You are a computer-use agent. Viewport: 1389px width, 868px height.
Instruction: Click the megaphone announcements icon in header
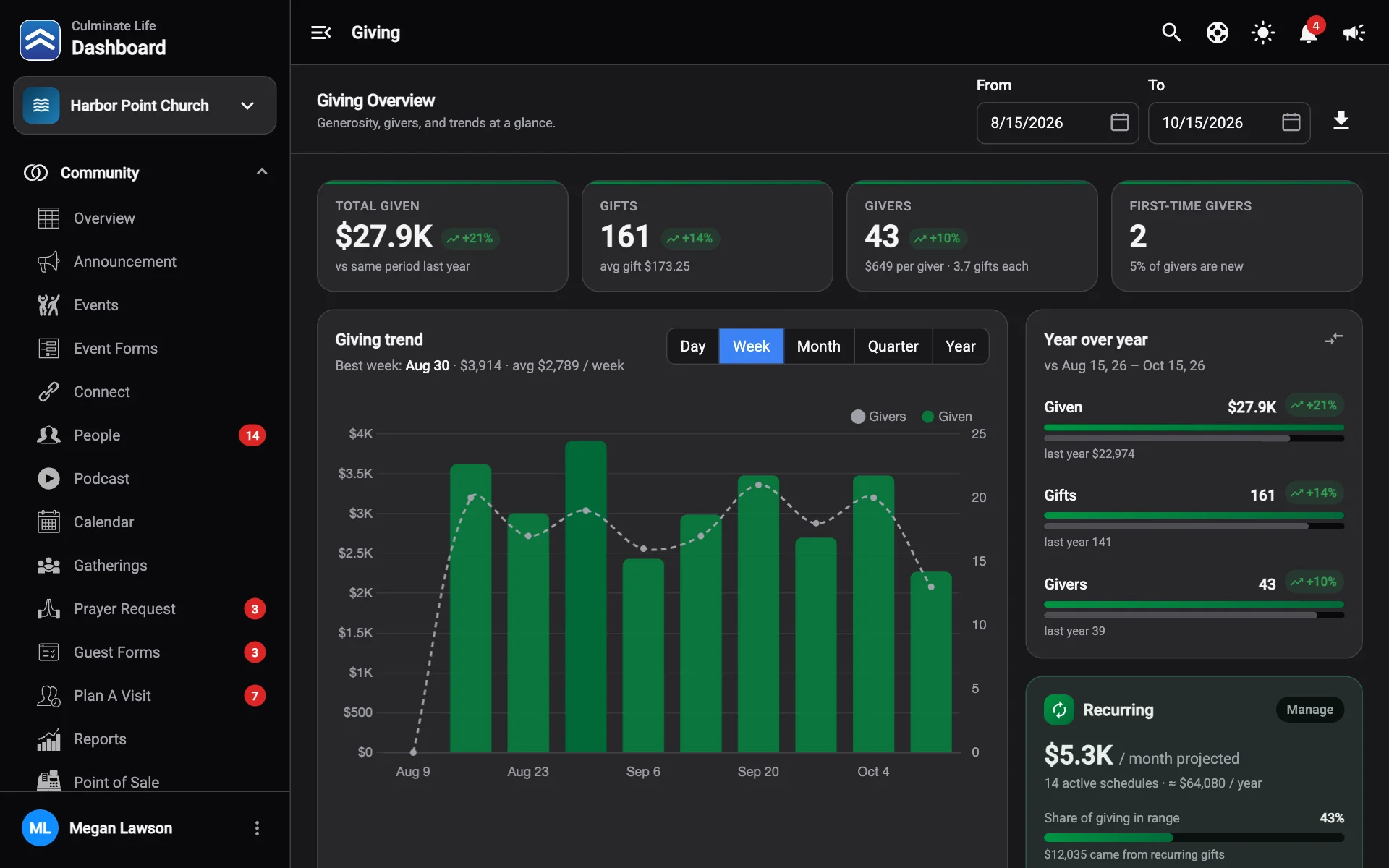pyautogui.click(x=1354, y=33)
